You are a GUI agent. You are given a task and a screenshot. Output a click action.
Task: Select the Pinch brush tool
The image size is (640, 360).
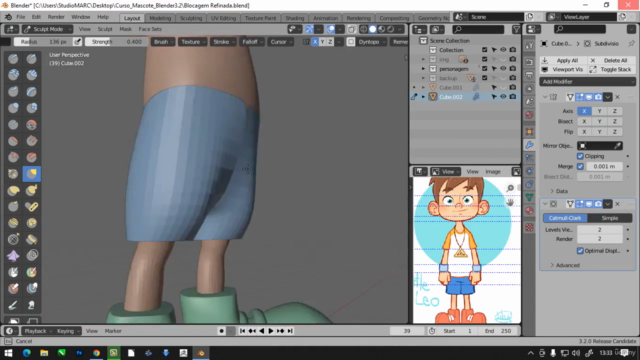pyautogui.click(x=13, y=173)
